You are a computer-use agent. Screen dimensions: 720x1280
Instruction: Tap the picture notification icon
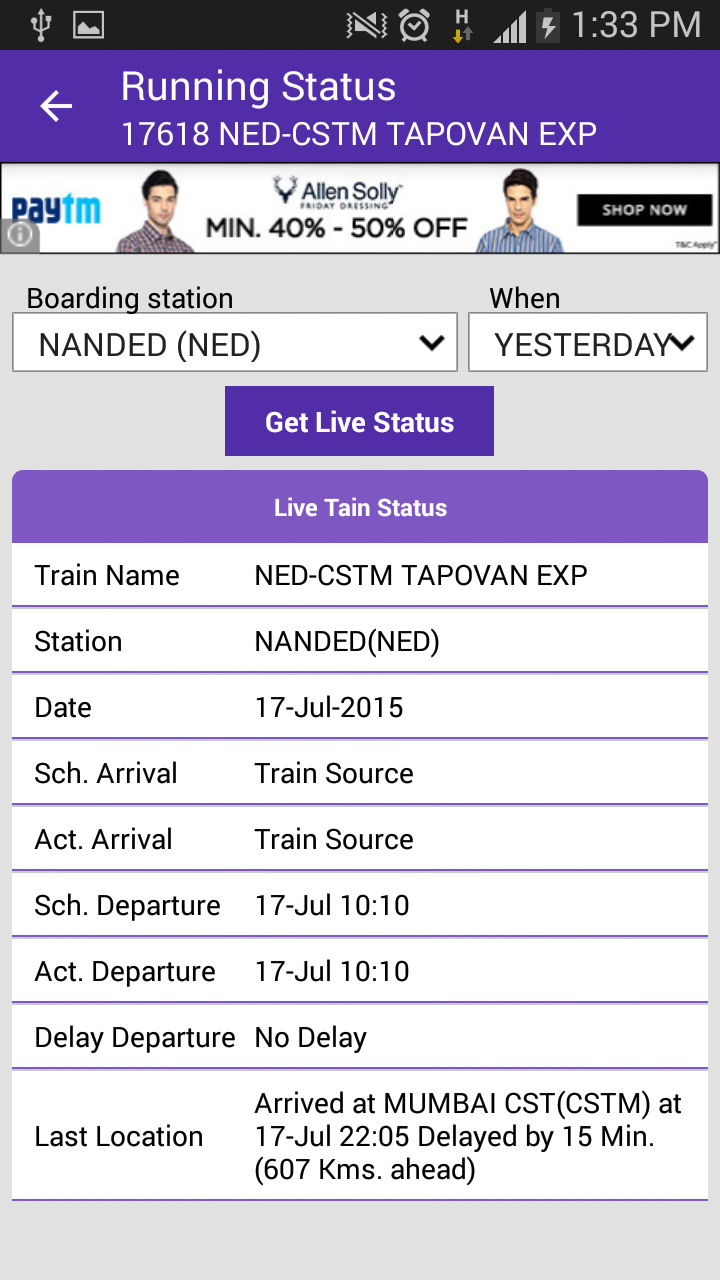pyautogui.click(x=89, y=25)
